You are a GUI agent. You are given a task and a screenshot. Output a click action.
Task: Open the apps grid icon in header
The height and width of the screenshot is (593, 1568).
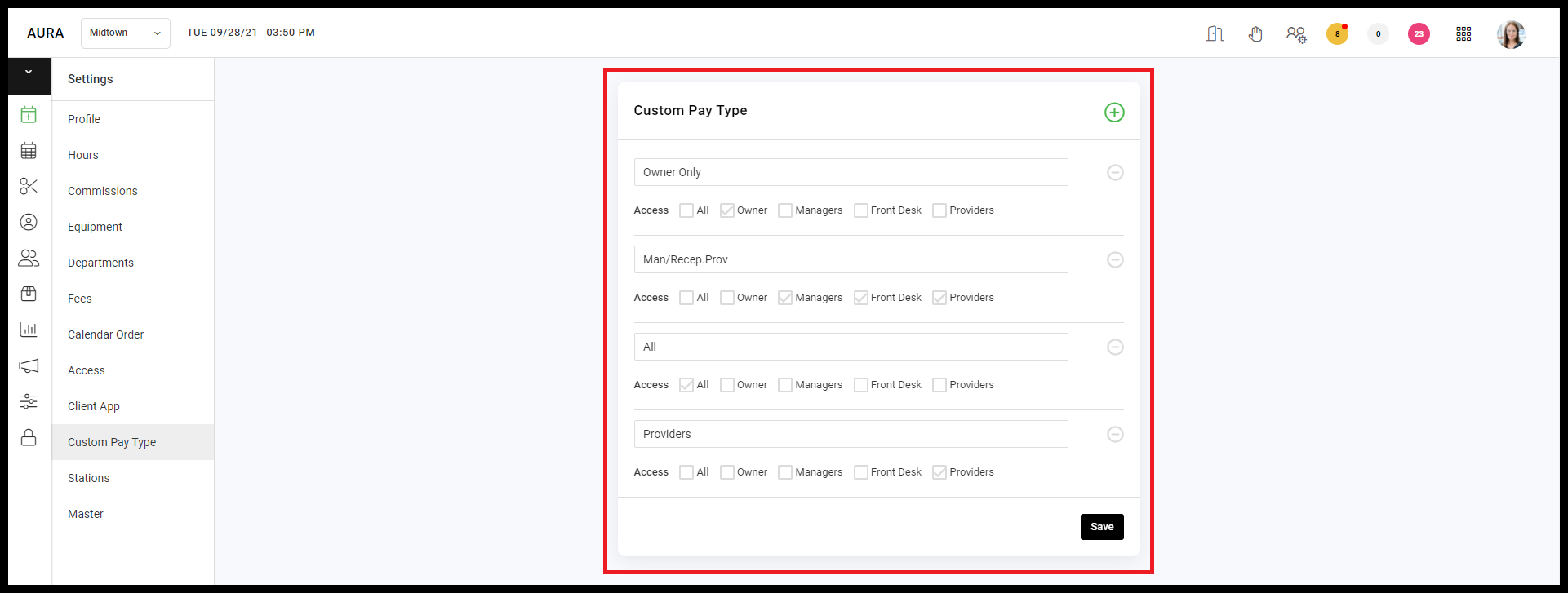click(x=1464, y=33)
